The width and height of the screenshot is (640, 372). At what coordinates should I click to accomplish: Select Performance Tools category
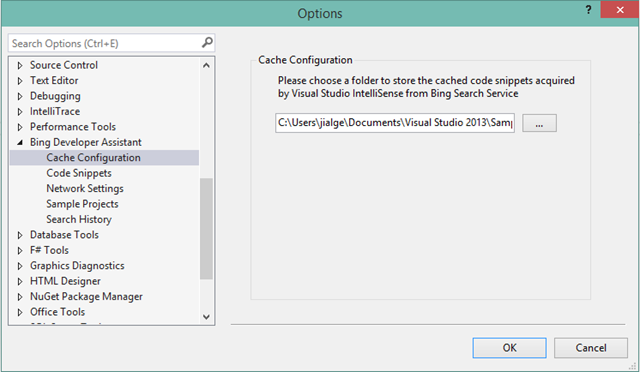73,127
